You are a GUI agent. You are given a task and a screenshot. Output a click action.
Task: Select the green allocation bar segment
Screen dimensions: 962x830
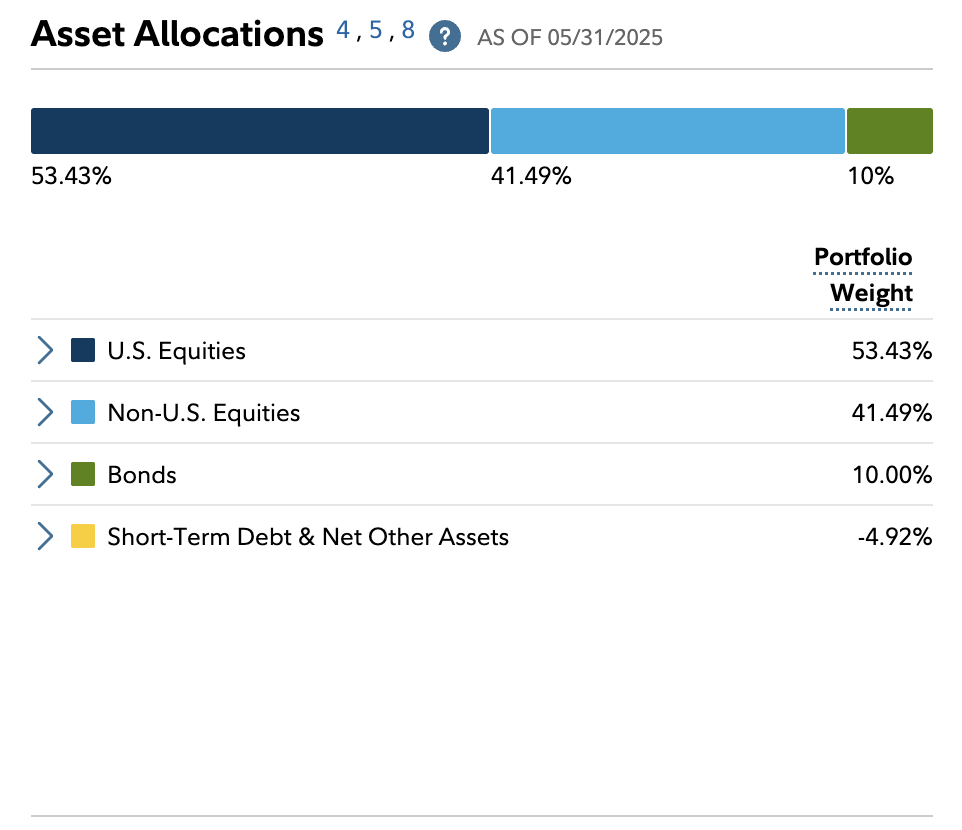890,131
